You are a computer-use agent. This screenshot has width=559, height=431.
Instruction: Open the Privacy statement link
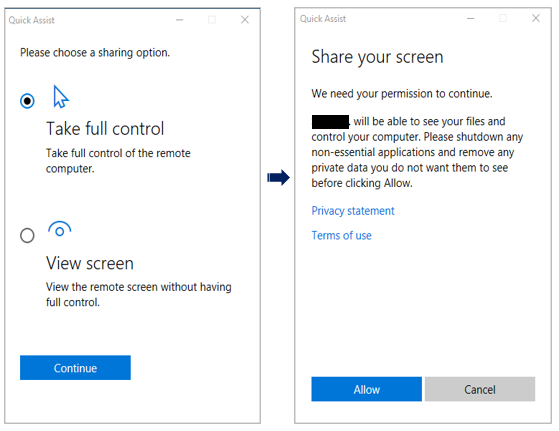pos(353,211)
